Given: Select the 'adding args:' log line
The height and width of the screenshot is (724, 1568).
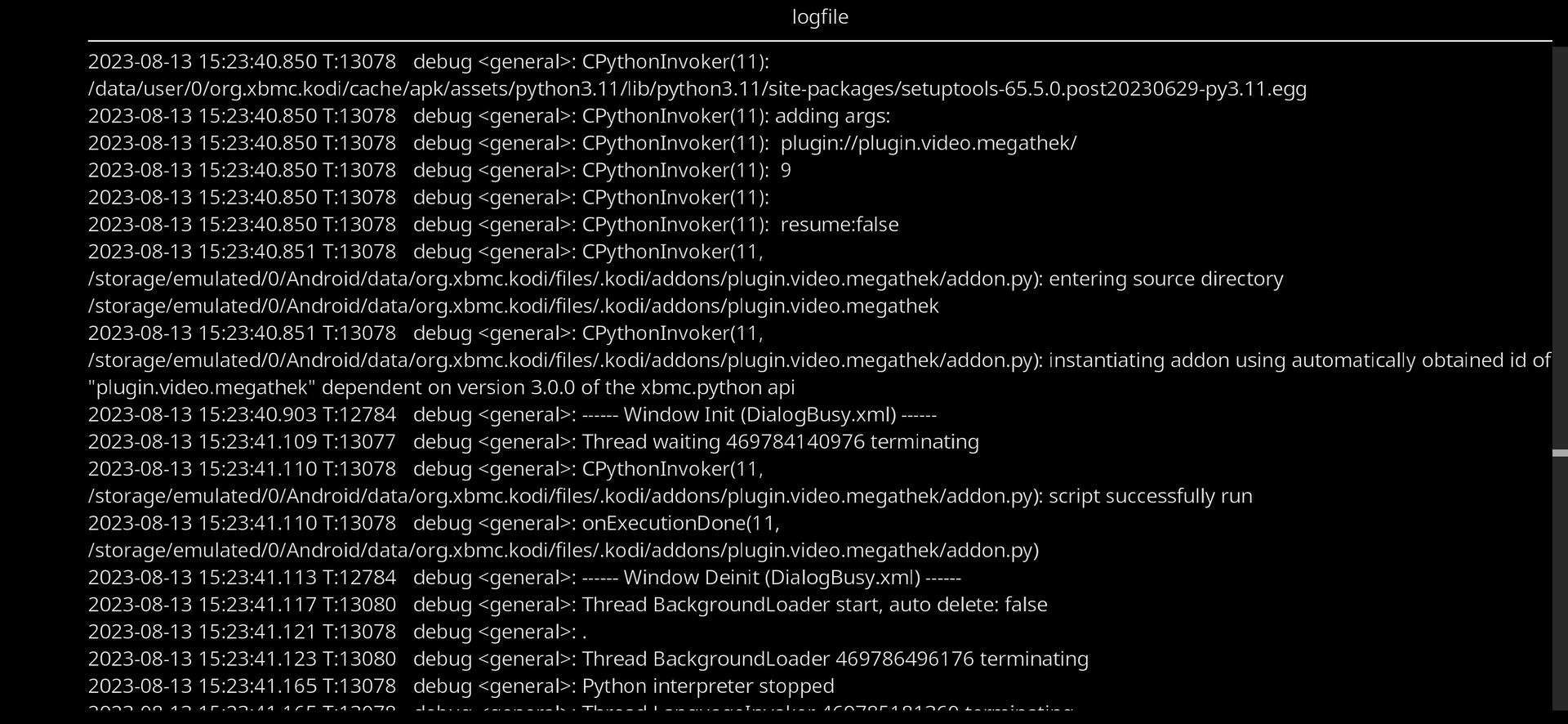Looking at the screenshot, I should point(489,116).
